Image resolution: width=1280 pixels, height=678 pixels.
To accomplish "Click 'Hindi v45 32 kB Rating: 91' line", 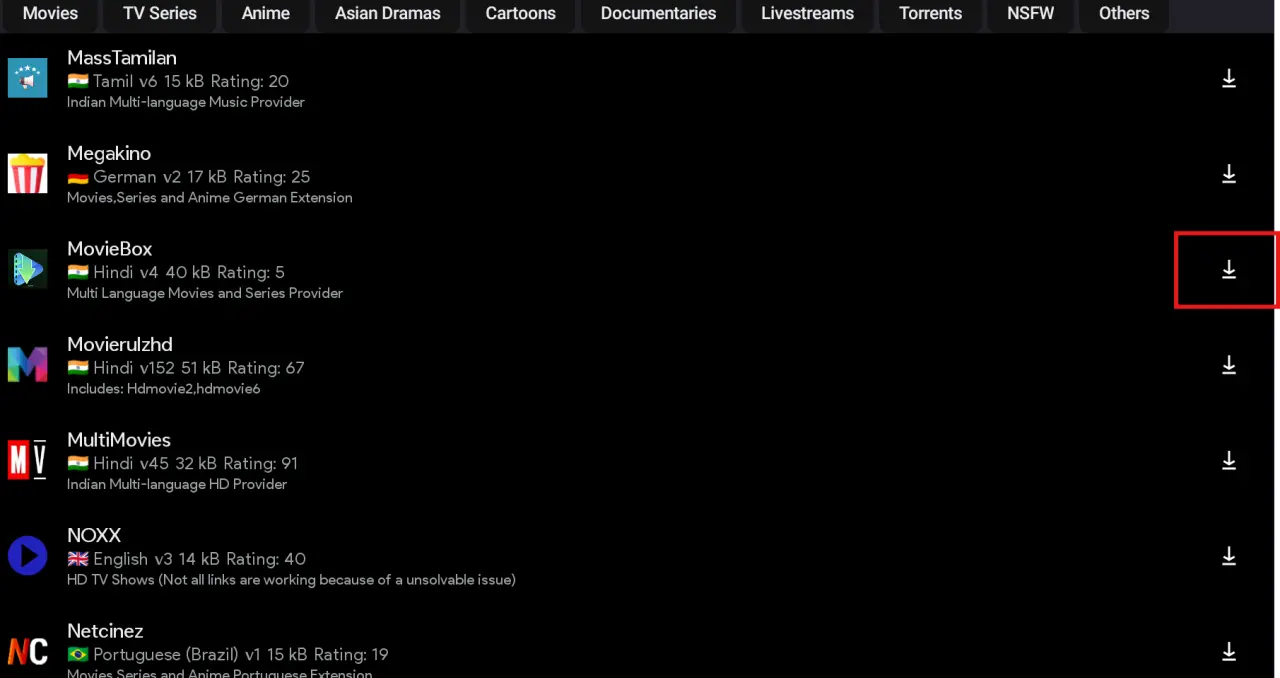I will point(183,463).
